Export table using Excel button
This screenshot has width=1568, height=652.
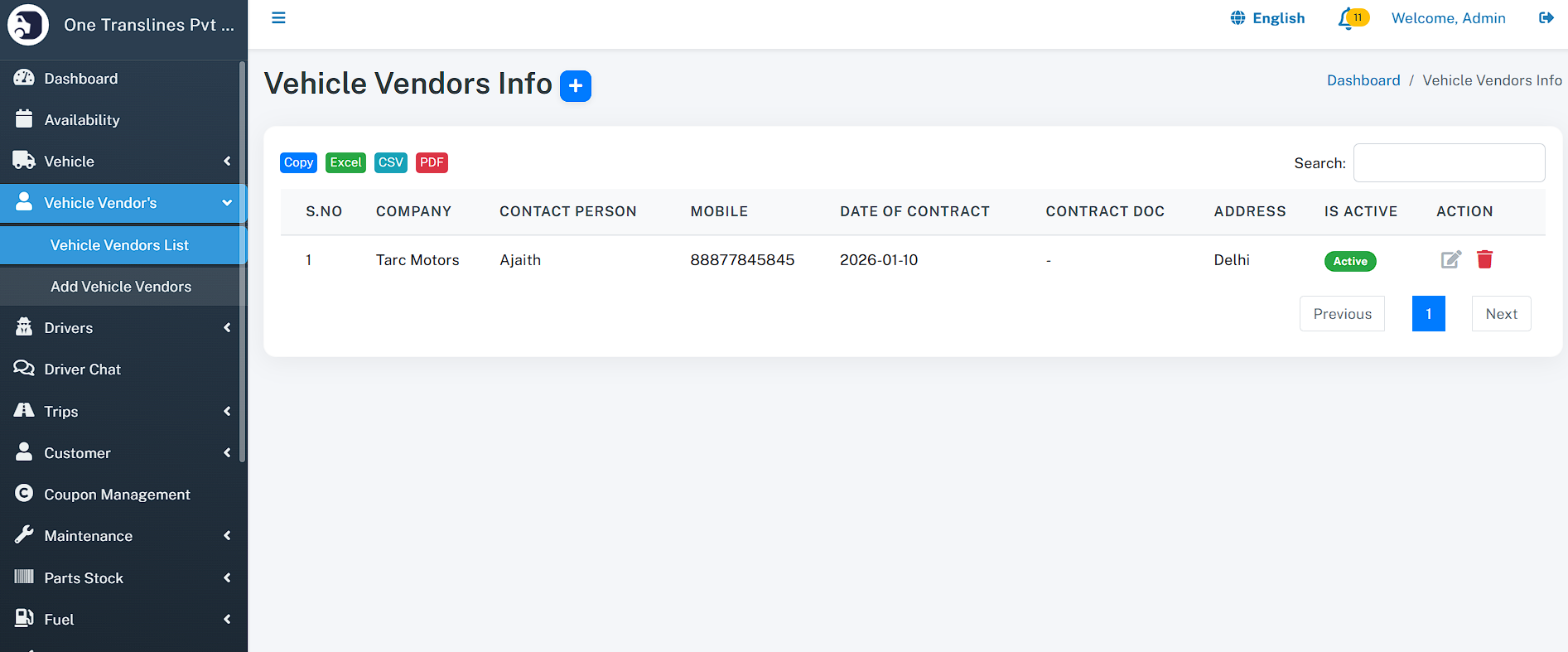click(345, 162)
